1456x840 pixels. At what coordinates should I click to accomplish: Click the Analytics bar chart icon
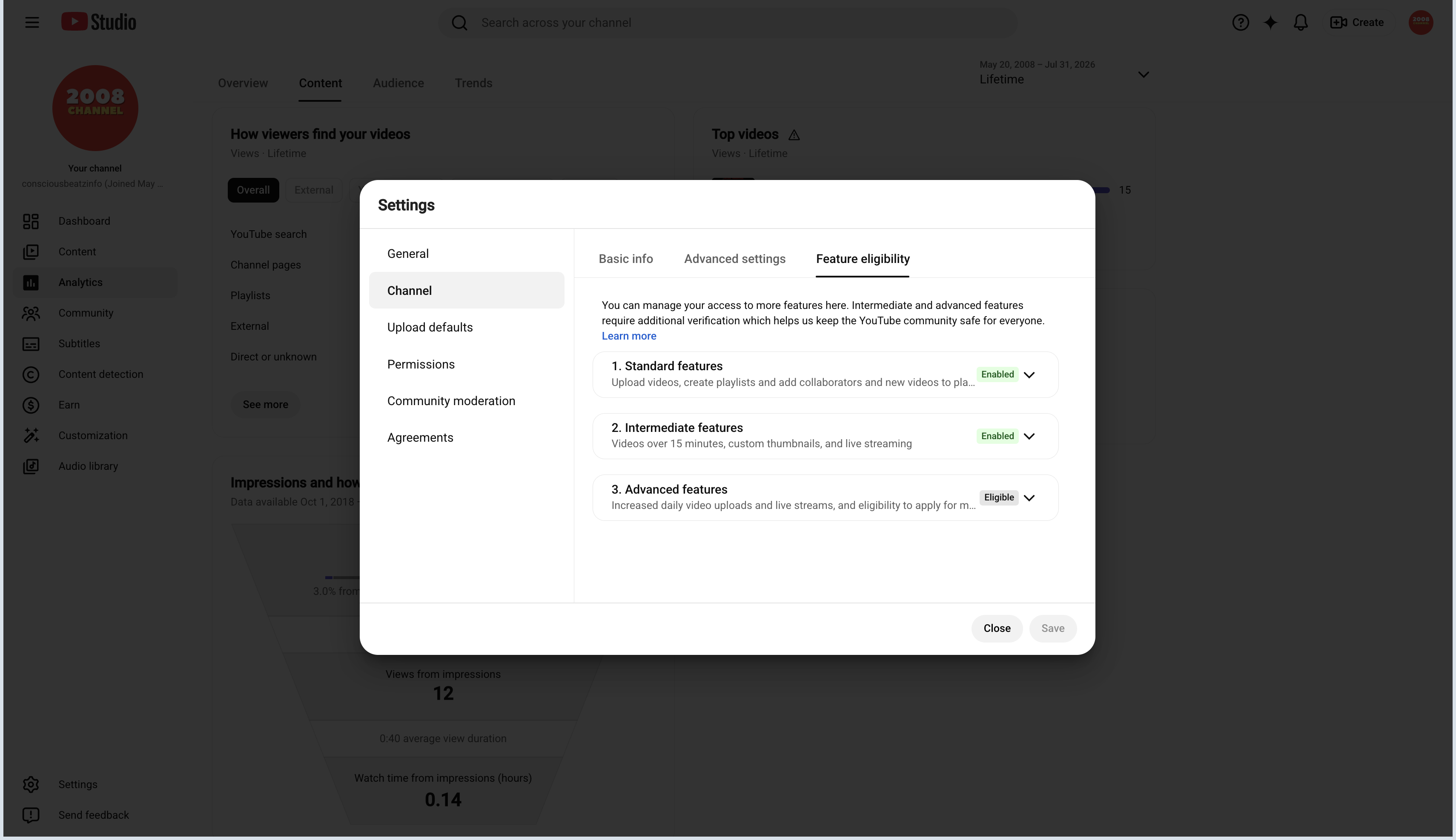click(x=31, y=282)
